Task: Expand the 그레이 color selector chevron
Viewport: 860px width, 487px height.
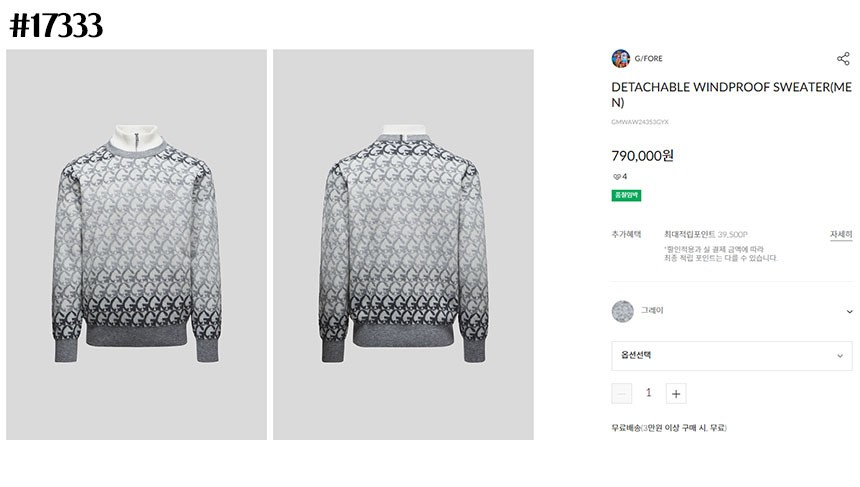Action: tap(849, 311)
